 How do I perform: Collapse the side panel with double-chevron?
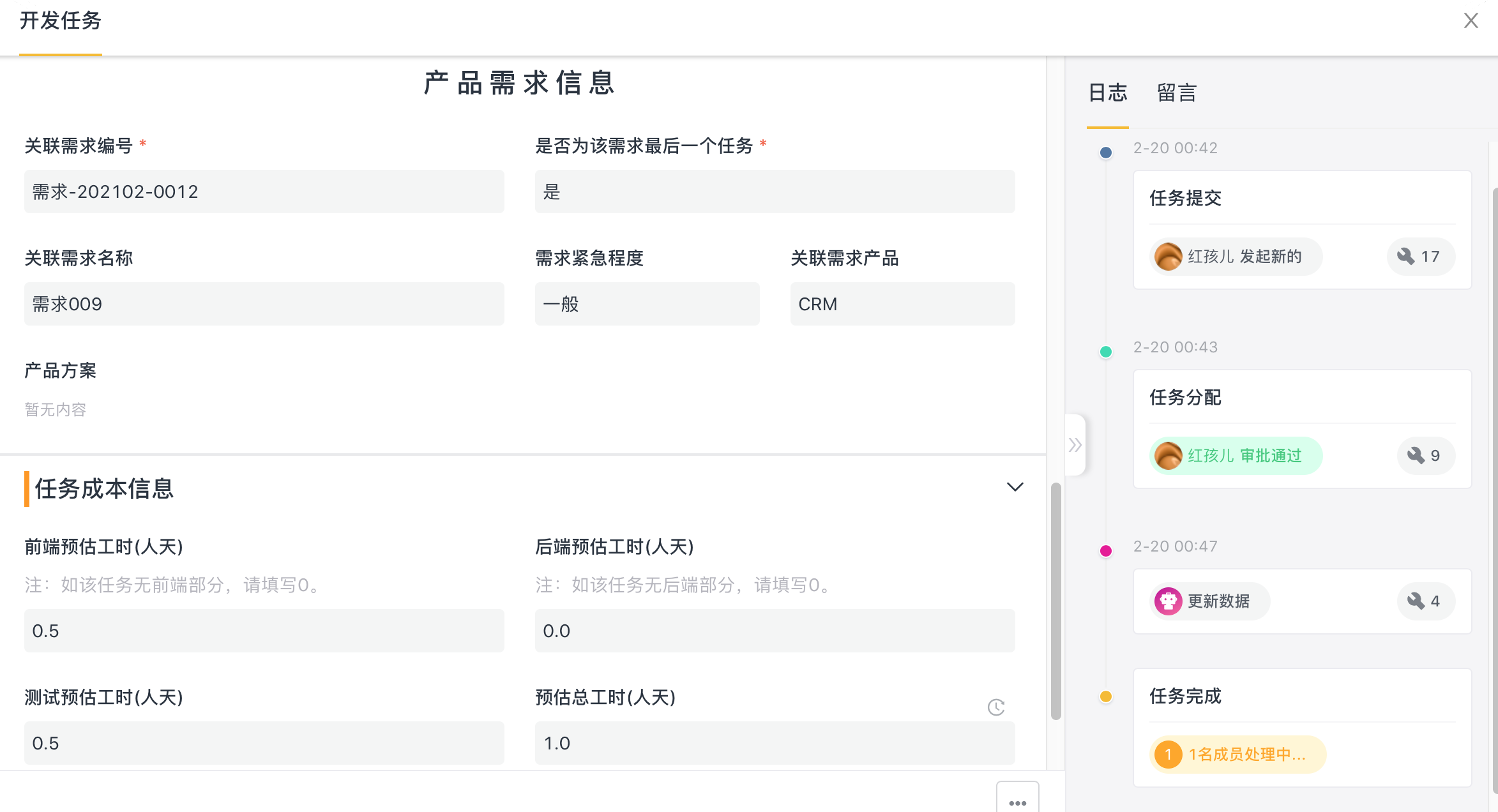tap(1075, 445)
